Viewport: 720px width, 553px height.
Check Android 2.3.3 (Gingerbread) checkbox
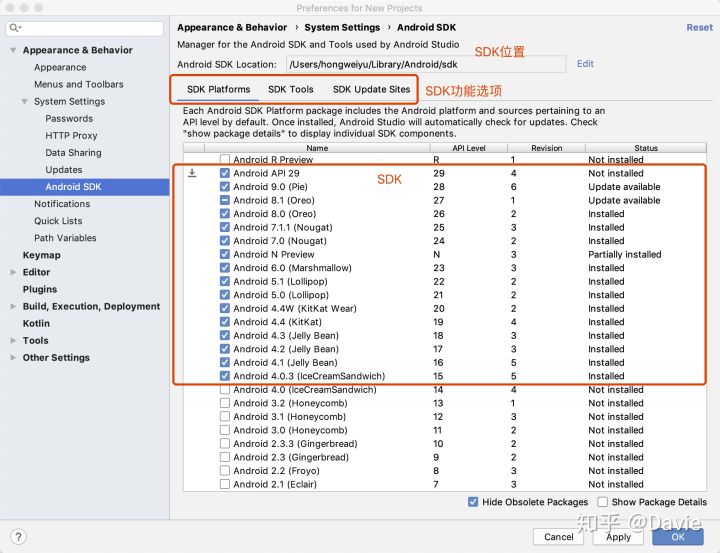tap(225, 444)
